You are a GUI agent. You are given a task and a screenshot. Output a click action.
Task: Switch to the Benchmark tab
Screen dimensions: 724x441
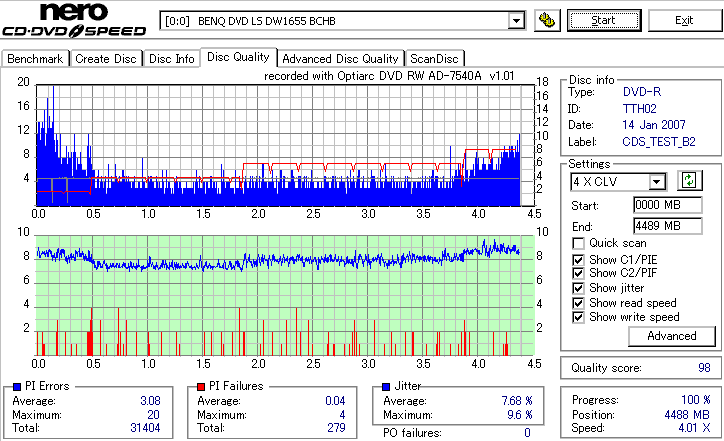35,59
